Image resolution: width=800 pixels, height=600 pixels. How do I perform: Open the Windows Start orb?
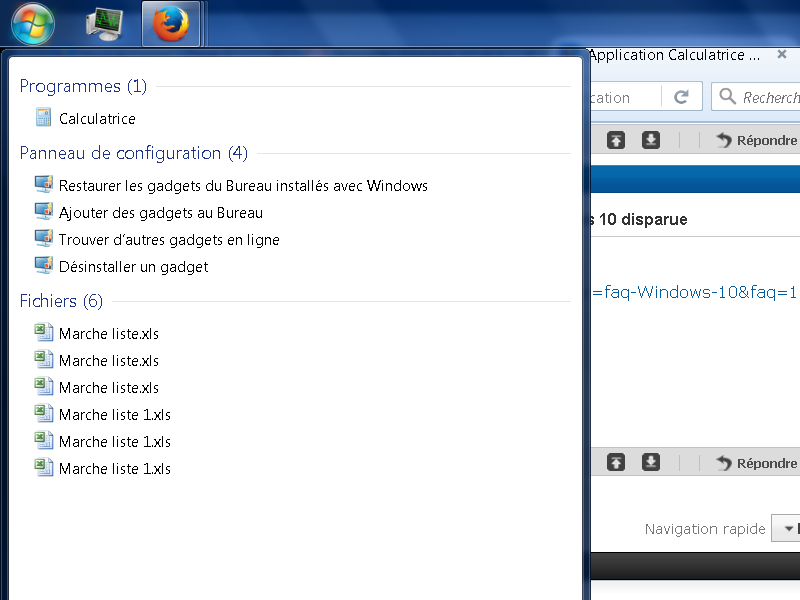pyautogui.click(x=33, y=24)
